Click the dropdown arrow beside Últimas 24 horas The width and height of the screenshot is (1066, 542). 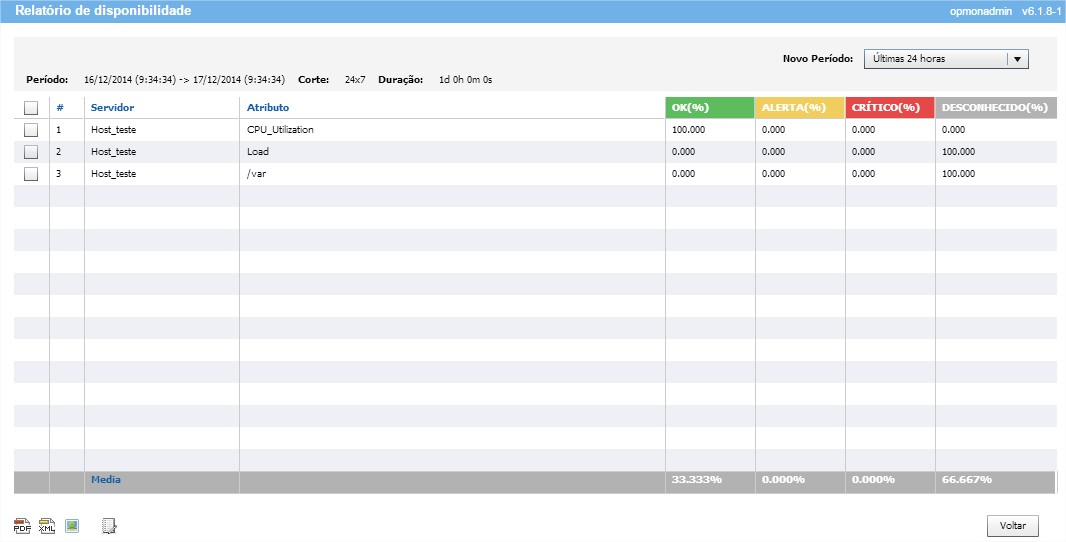click(x=1017, y=59)
